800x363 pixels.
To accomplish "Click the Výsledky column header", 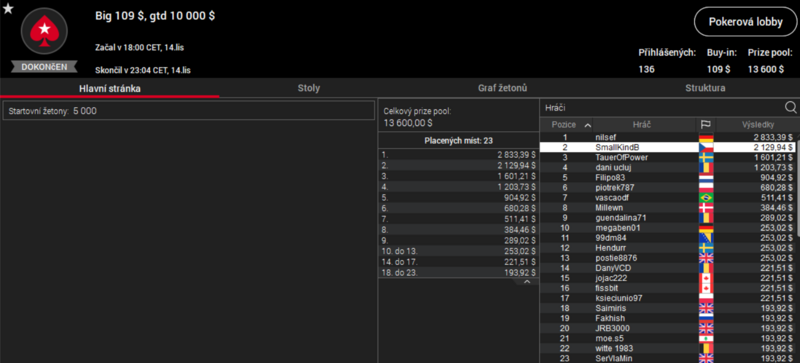I will (758, 125).
